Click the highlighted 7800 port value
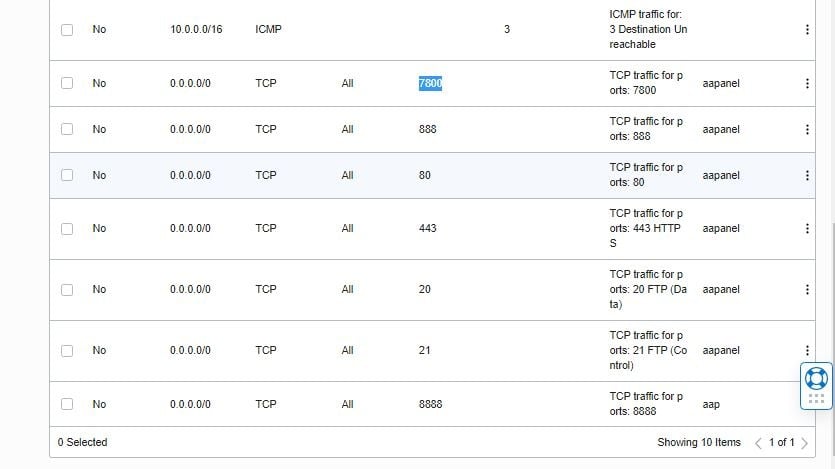This screenshot has width=835, height=469. [x=430, y=84]
